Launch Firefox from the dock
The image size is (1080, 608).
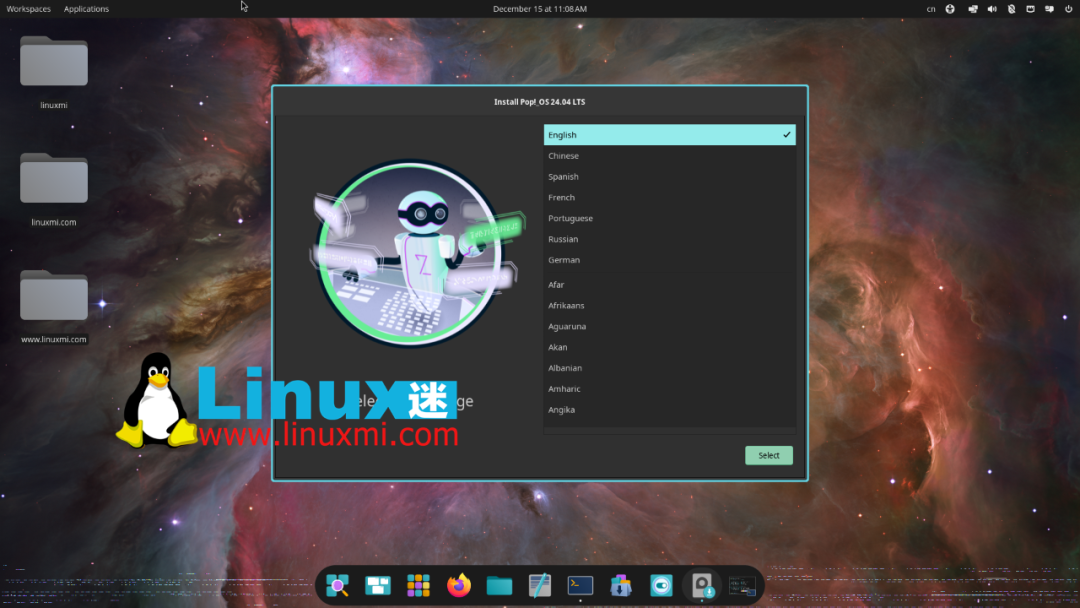point(459,585)
